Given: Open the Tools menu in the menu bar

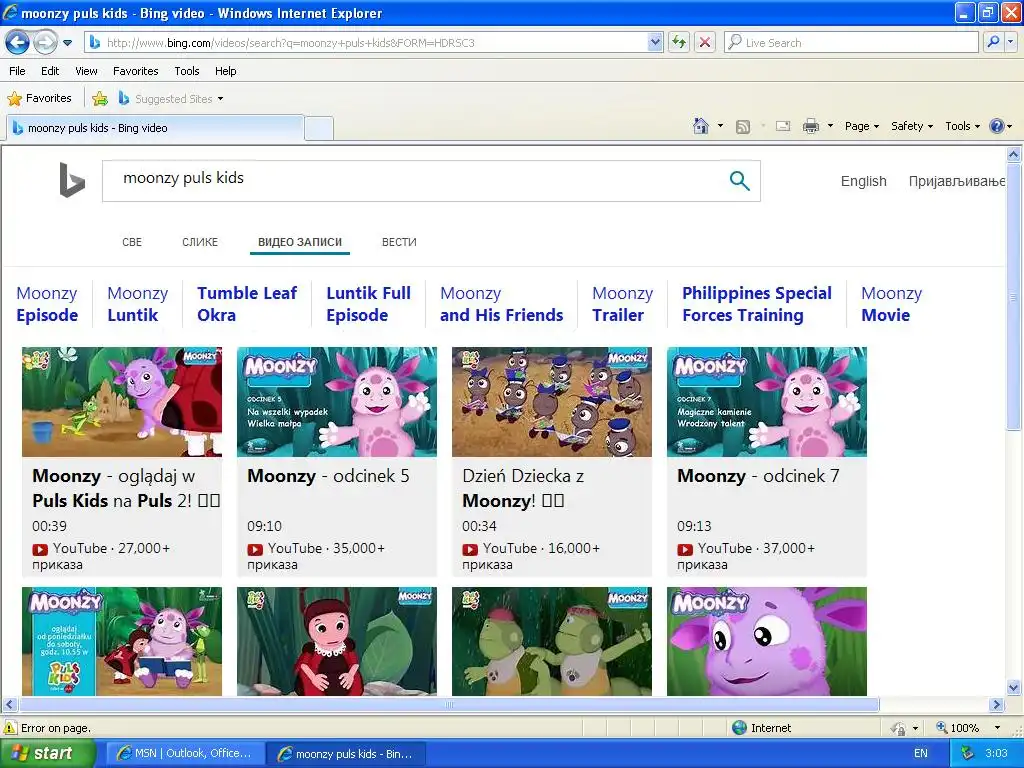Looking at the screenshot, I should 186,71.
